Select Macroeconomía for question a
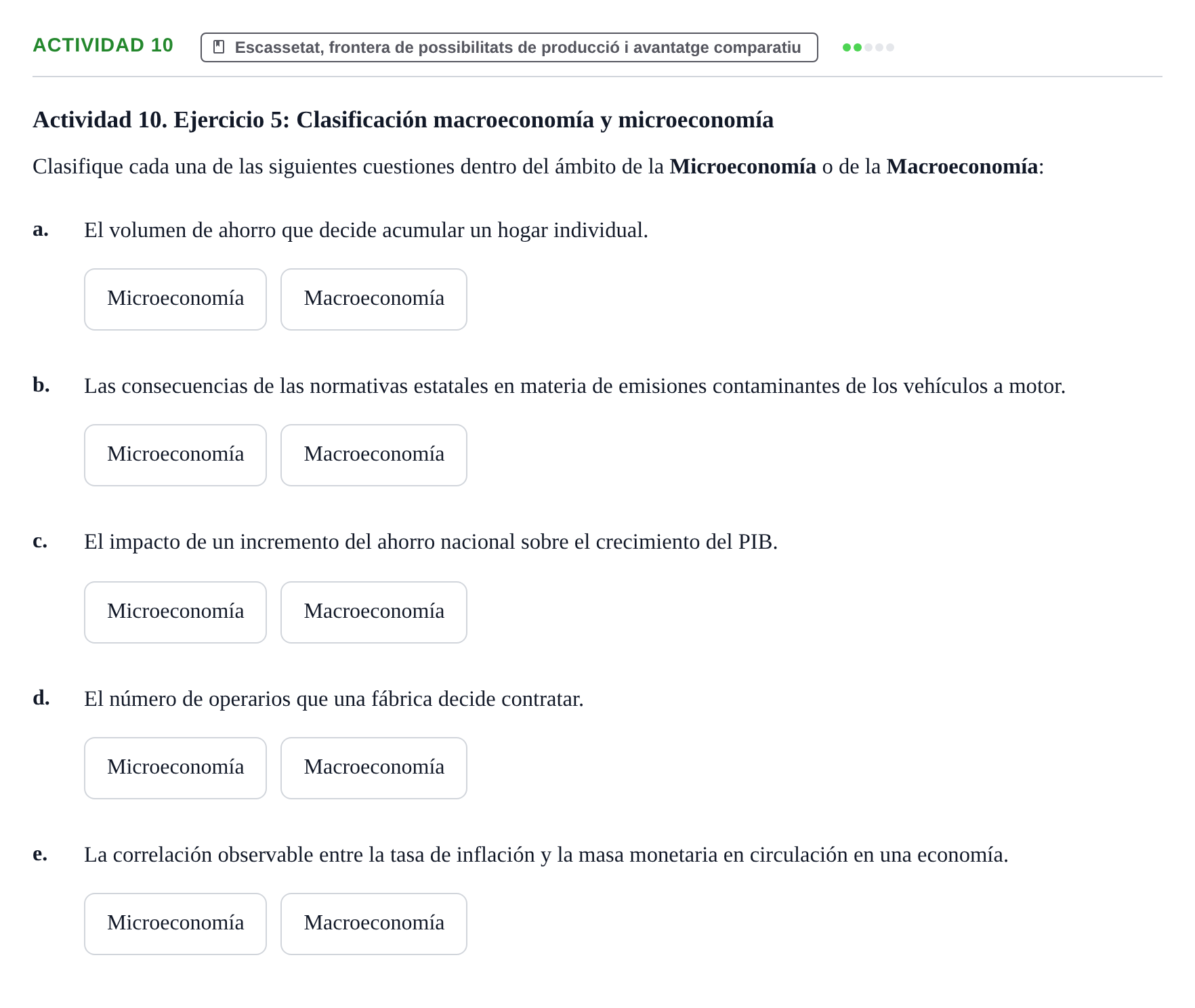This screenshot has width=1195, height=1008. click(x=374, y=299)
